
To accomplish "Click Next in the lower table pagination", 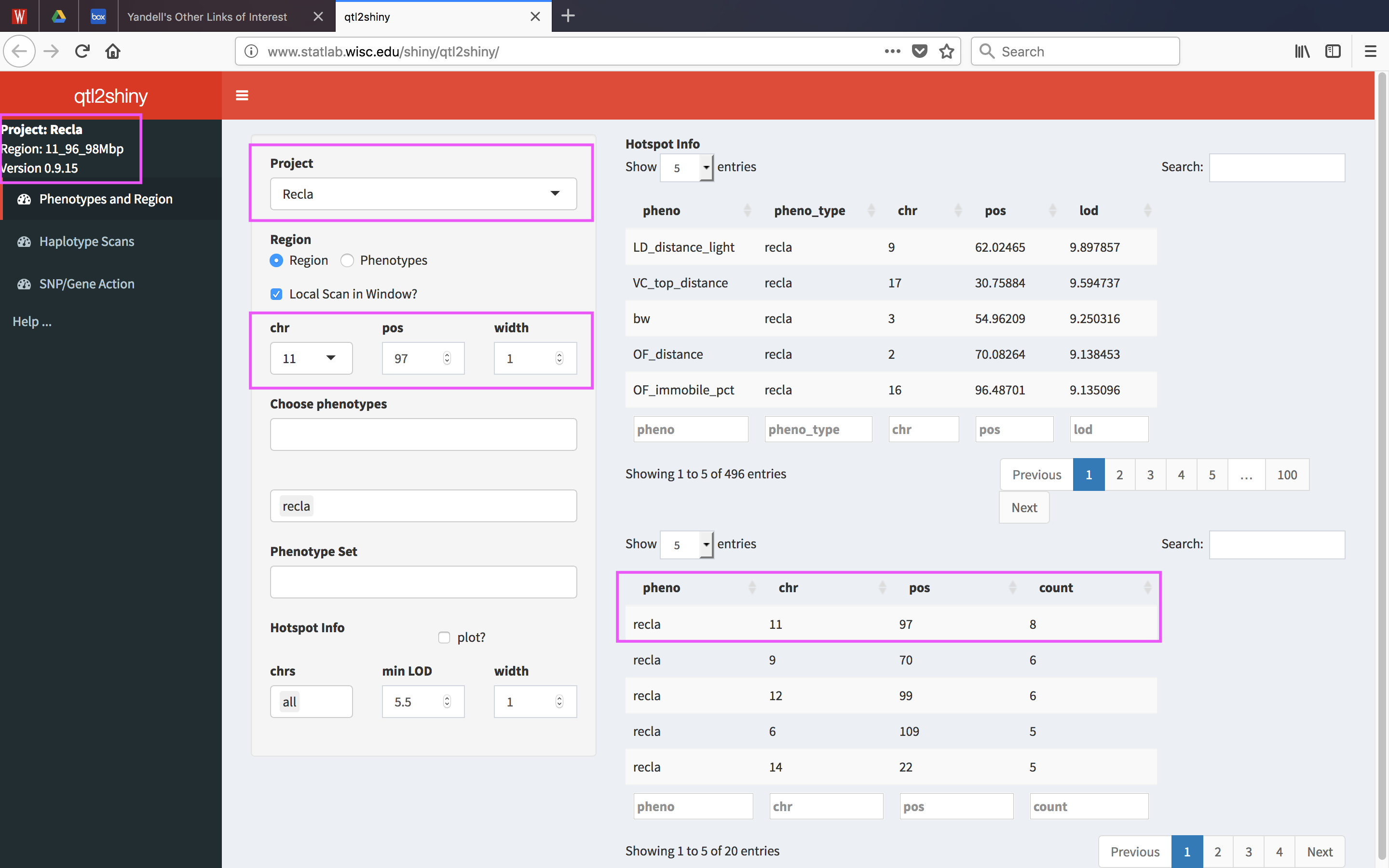I will (x=1320, y=852).
